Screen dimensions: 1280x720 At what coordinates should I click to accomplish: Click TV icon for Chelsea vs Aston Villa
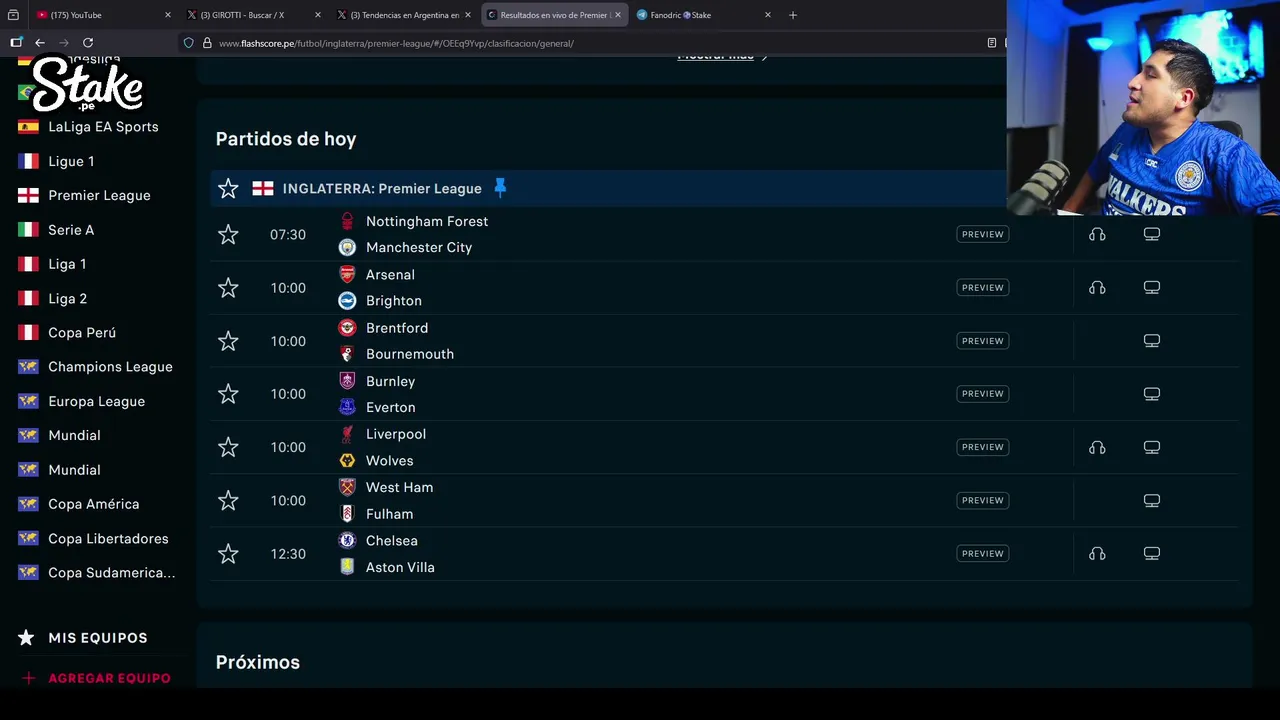tap(1152, 554)
